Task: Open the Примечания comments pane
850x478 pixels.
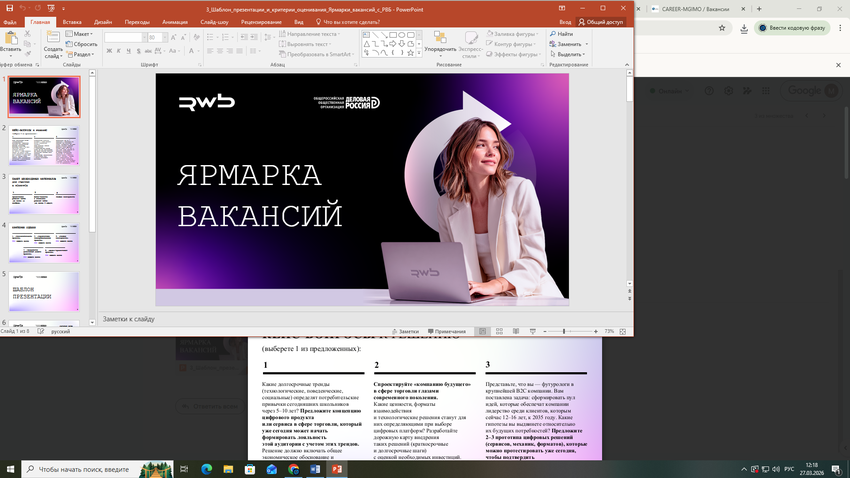Action: click(x=447, y=331)
